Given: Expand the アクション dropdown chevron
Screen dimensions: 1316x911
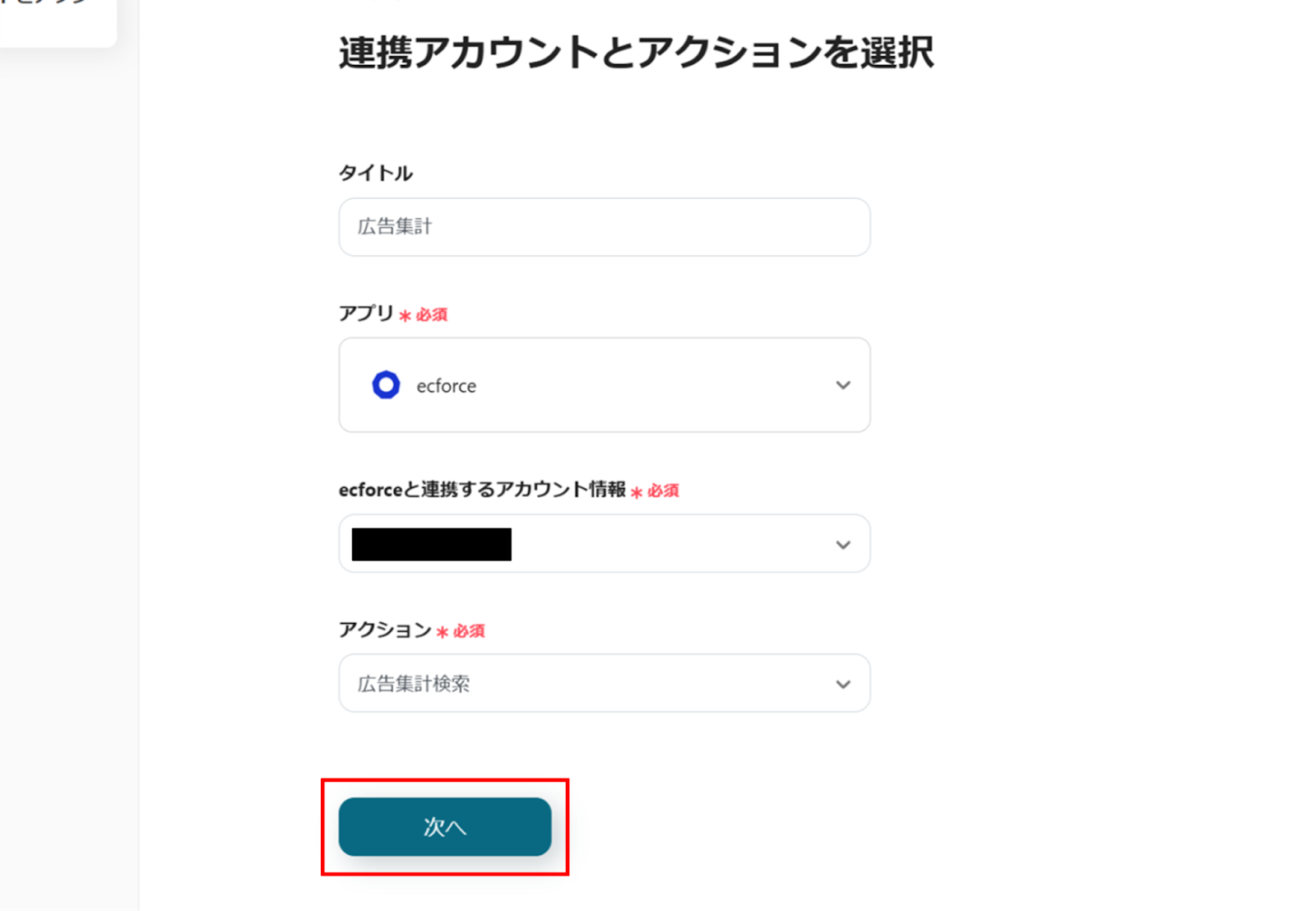Looking at the screenshot, I should [843, 684].
